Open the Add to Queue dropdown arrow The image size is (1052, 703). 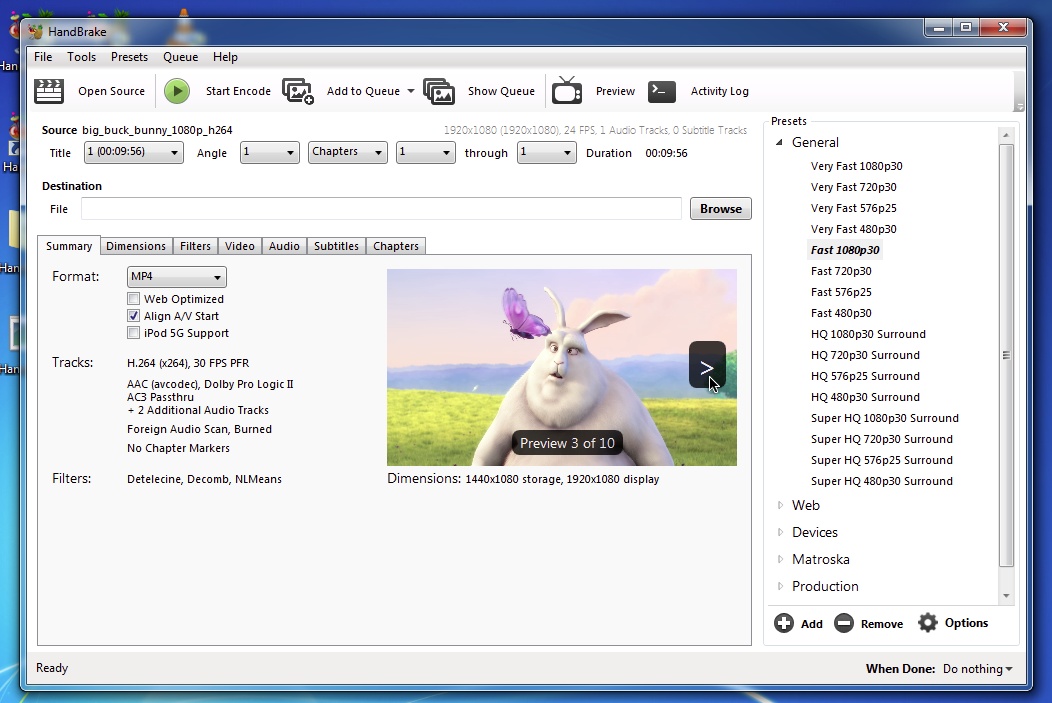pyautogui.click(x=411, y=91)
